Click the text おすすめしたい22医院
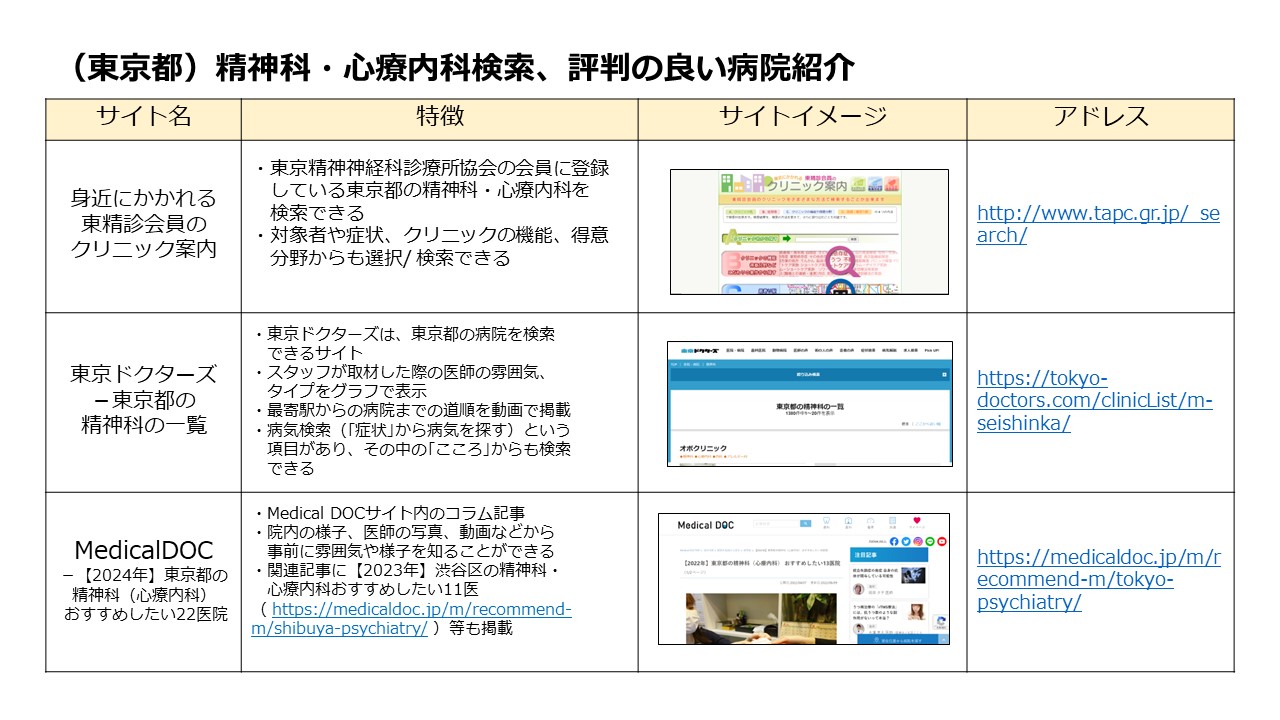 145,613
